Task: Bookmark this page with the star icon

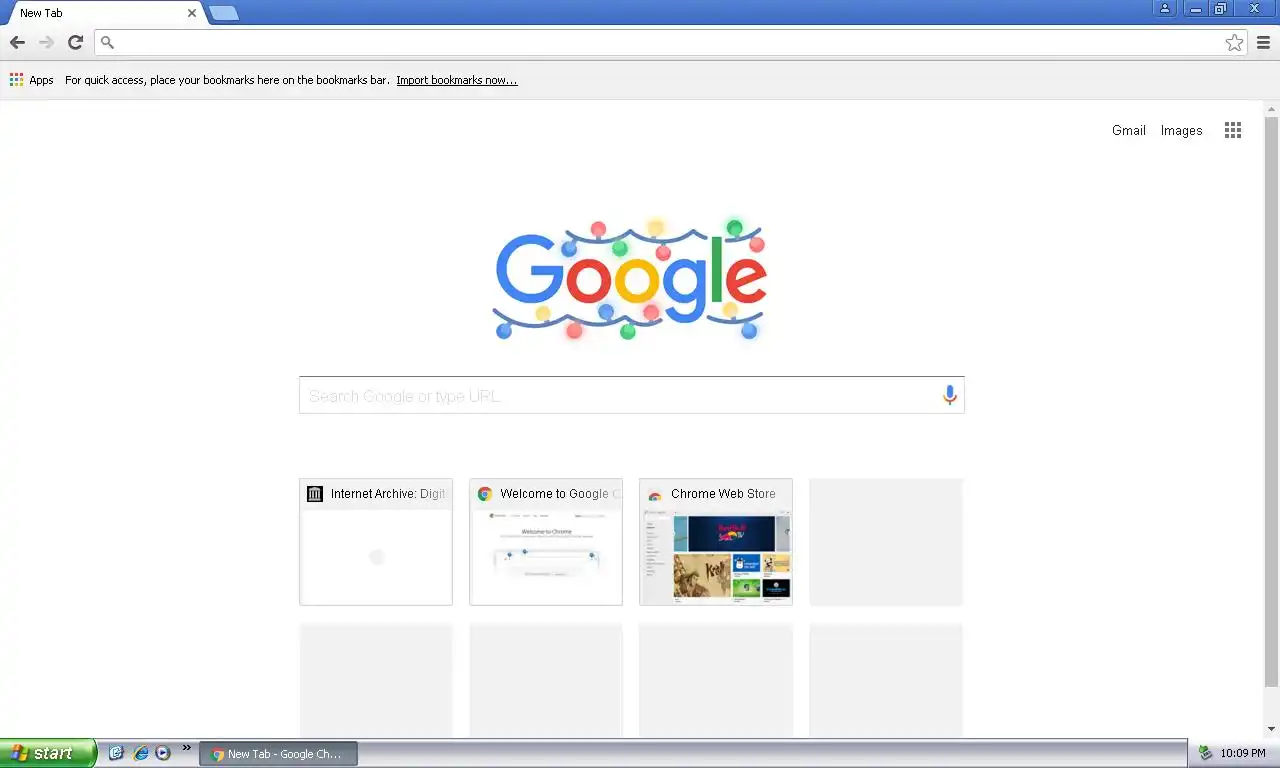Action: coord(1234,42)
